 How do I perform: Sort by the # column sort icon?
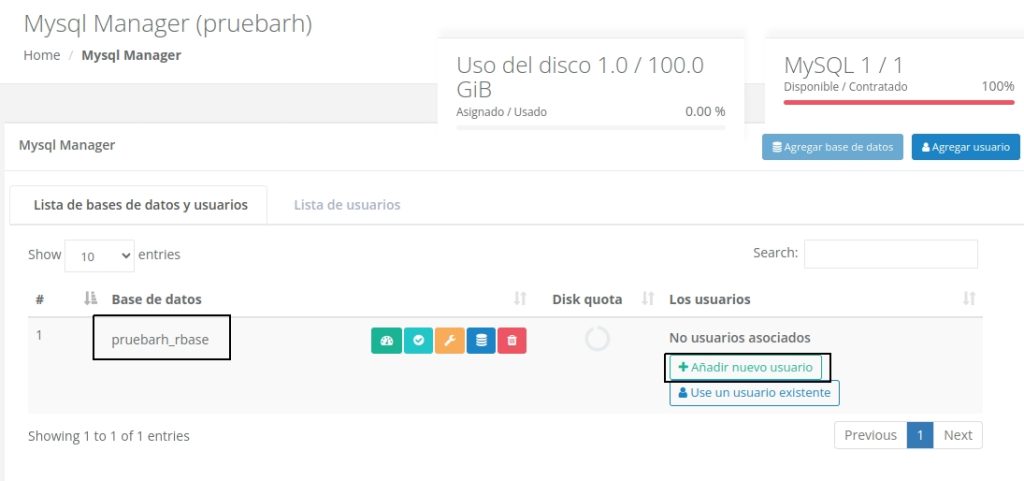[90, 299]
